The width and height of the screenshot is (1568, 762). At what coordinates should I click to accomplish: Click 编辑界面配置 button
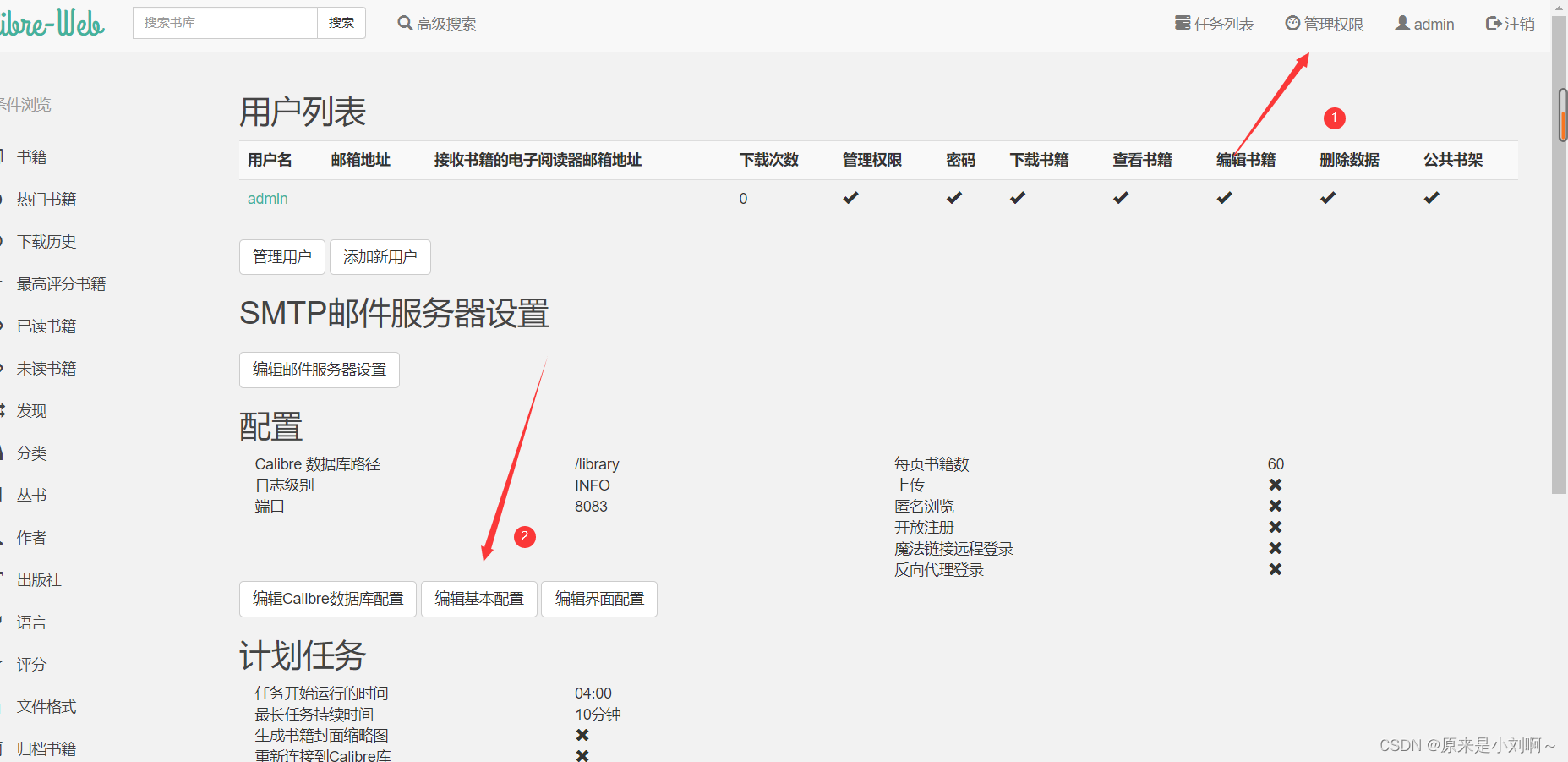pos(599,599)
